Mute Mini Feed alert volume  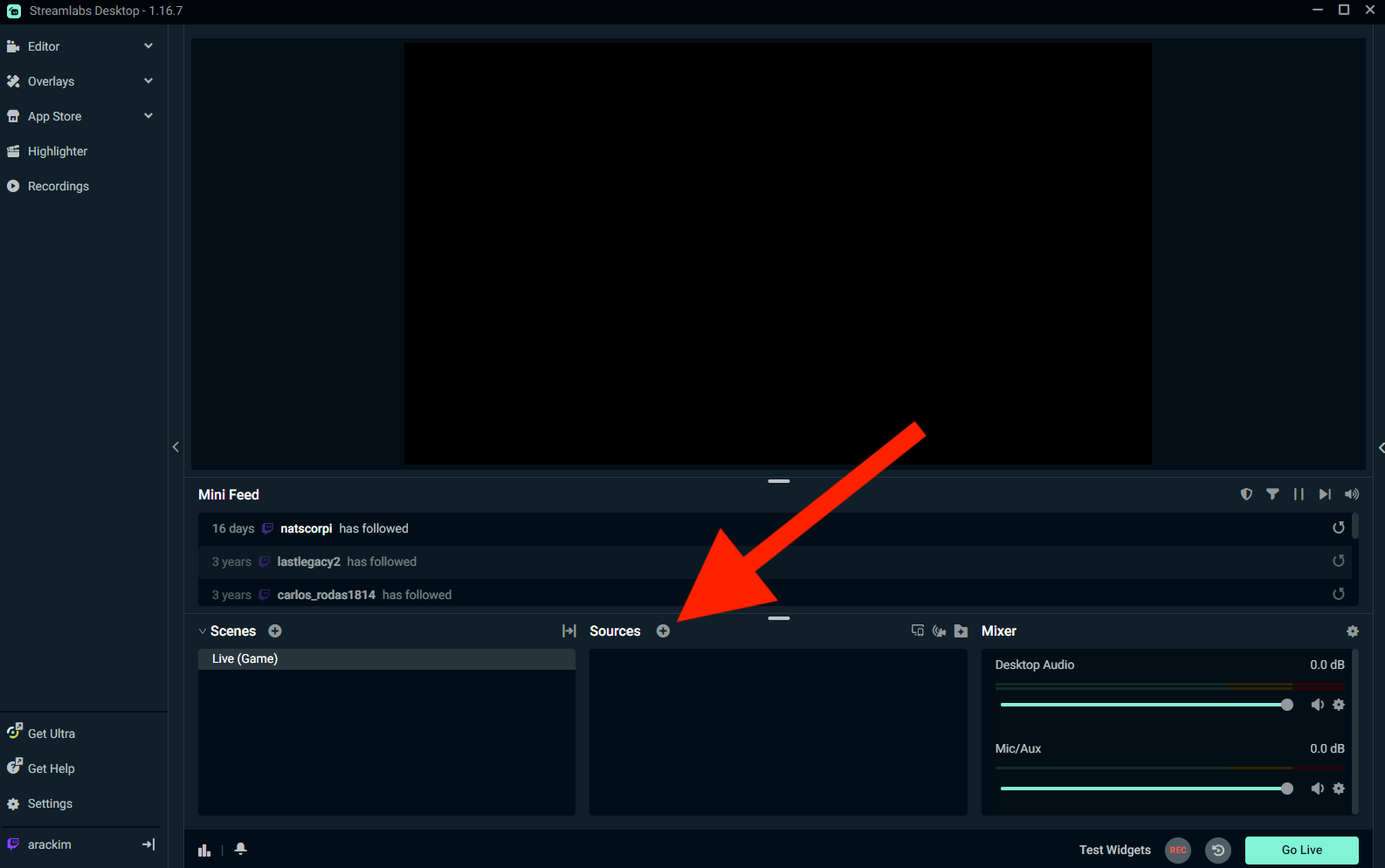[1352, 494]
